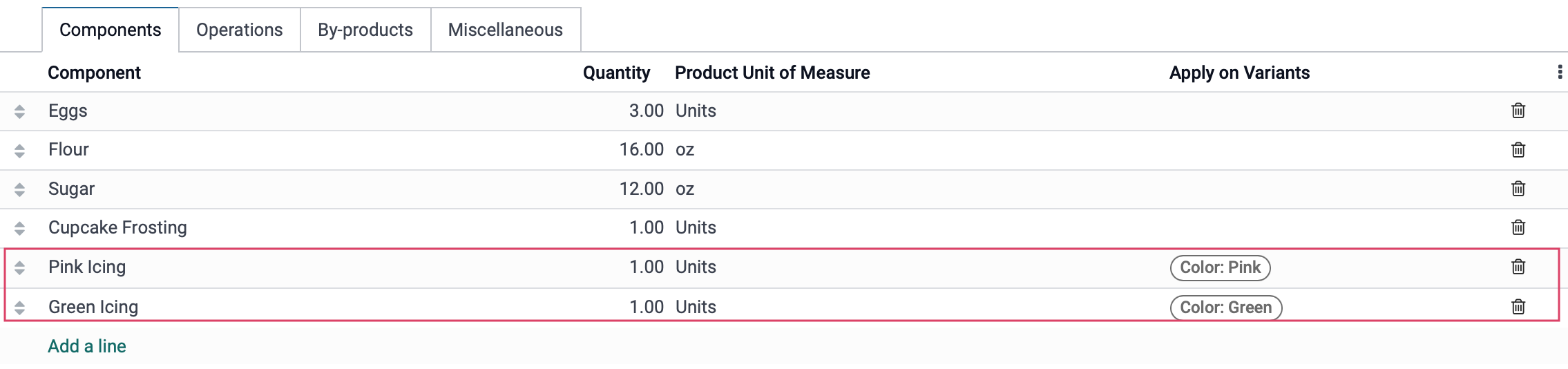Remove the Green Icing component
1568x369 pixels.
click(x=1518, y=307)
